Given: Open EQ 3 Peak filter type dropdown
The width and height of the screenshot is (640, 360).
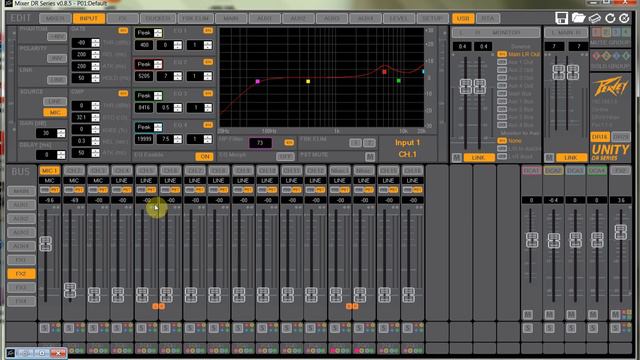Looking at the screenshot, I should pos(149,96).
